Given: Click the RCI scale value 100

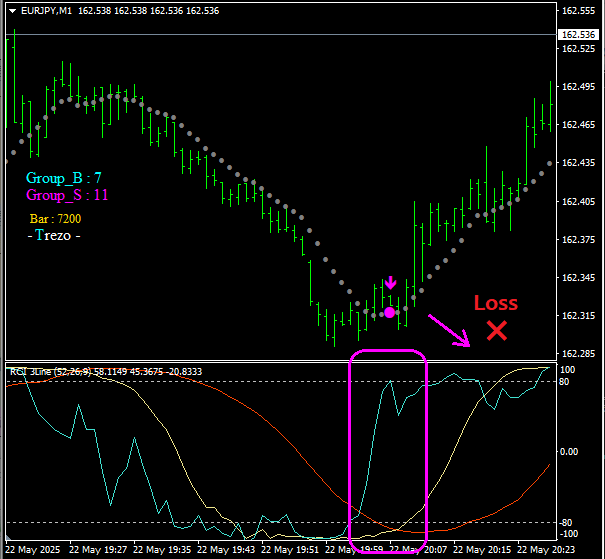Looking at the screenshot, I should (568, 370).
